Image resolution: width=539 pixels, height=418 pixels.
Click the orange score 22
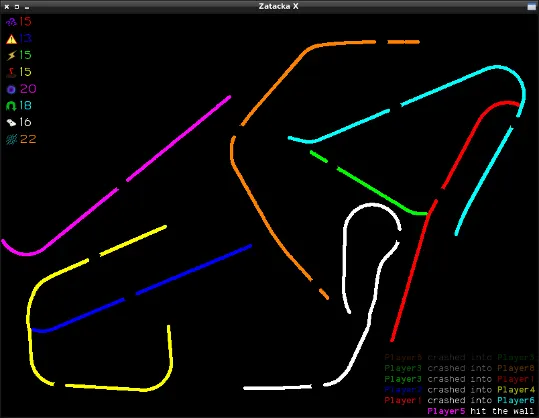point(28,139)
